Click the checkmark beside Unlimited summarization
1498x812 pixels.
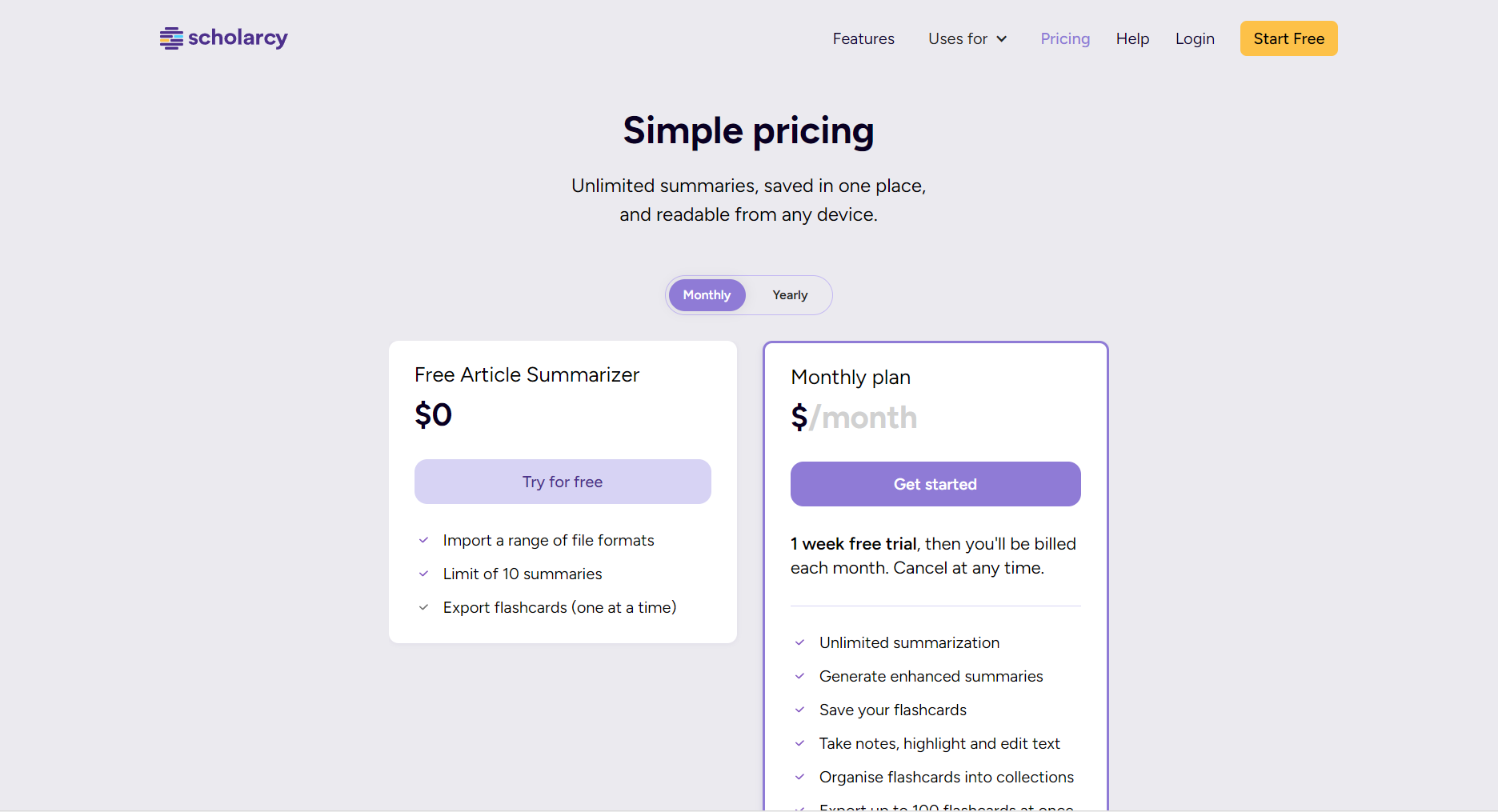pos(799,642)
